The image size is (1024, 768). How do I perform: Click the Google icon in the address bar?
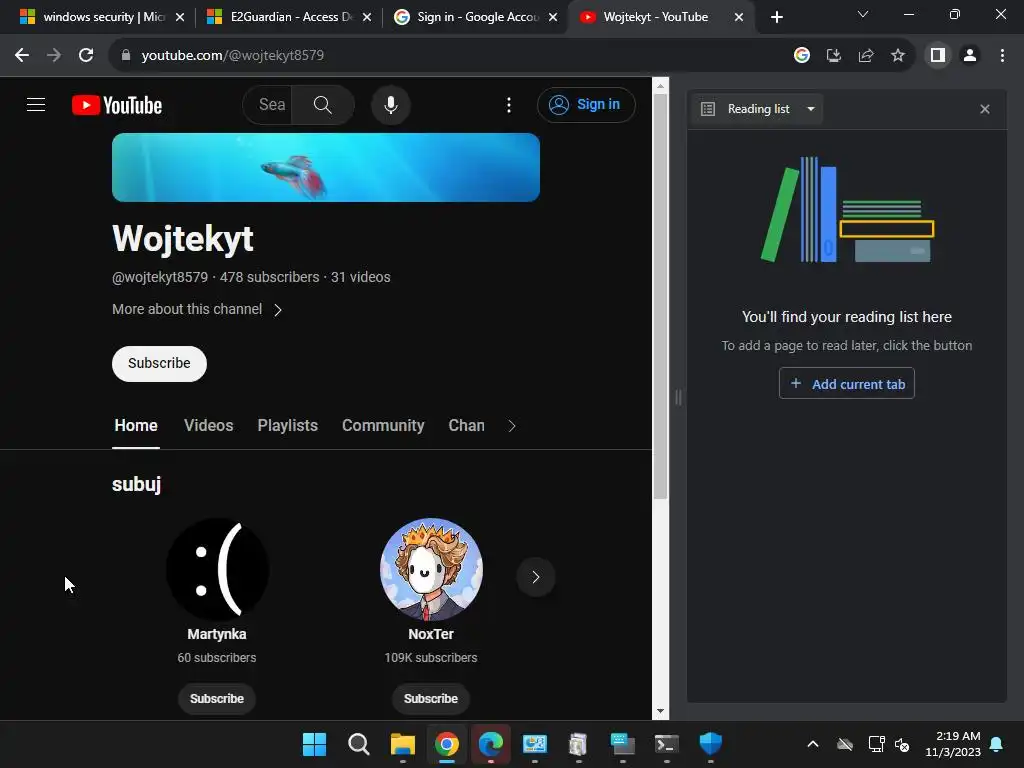coord(802,55)
